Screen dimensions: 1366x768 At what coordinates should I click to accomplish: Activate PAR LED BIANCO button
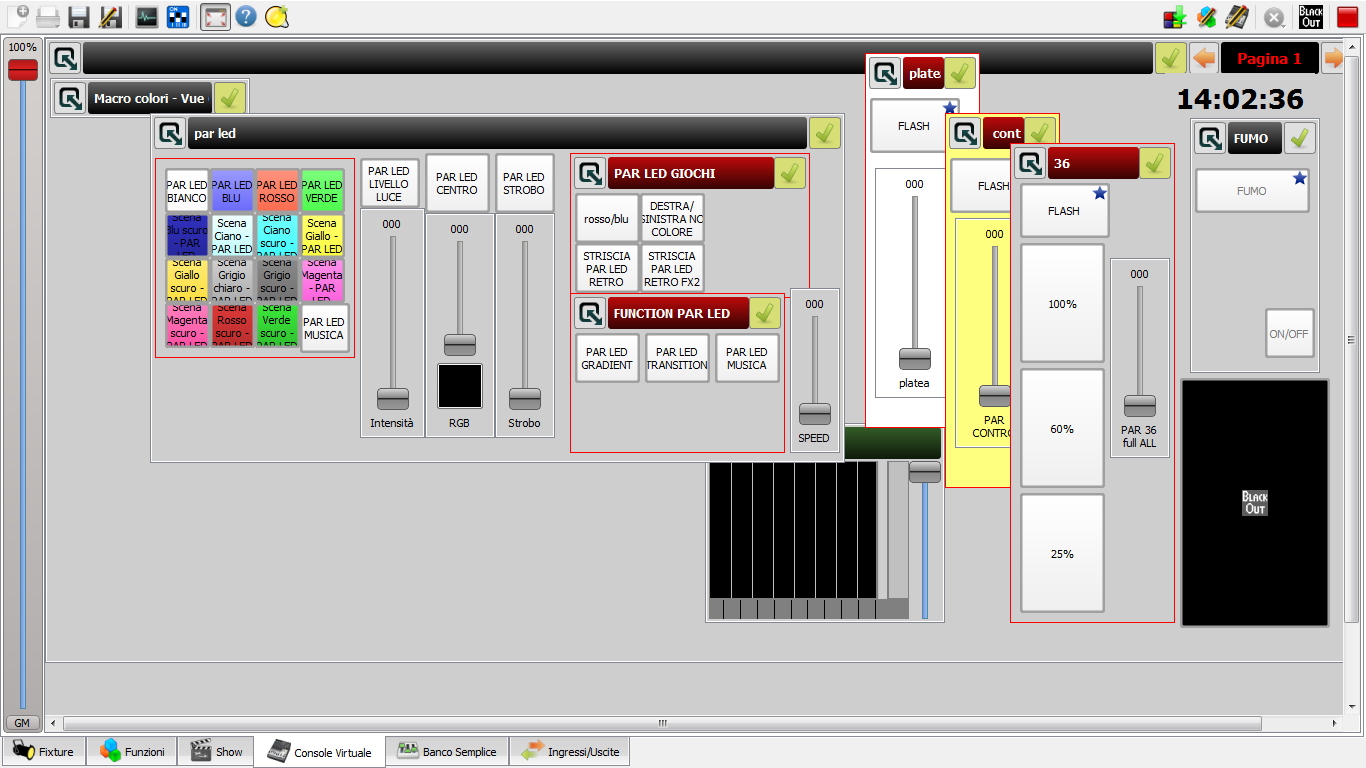[187, 190]
